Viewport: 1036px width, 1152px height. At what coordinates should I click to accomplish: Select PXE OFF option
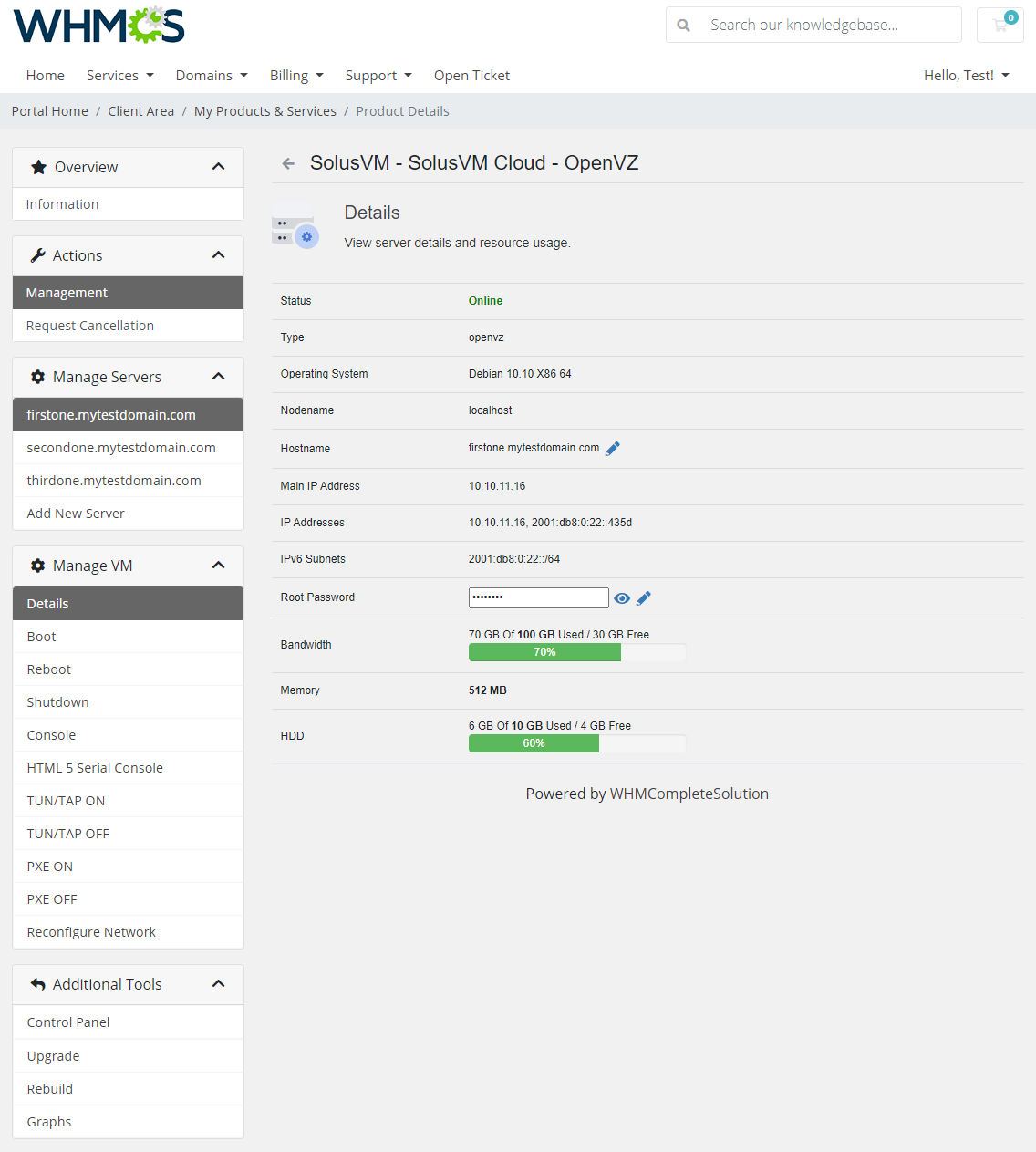(52, 899)
